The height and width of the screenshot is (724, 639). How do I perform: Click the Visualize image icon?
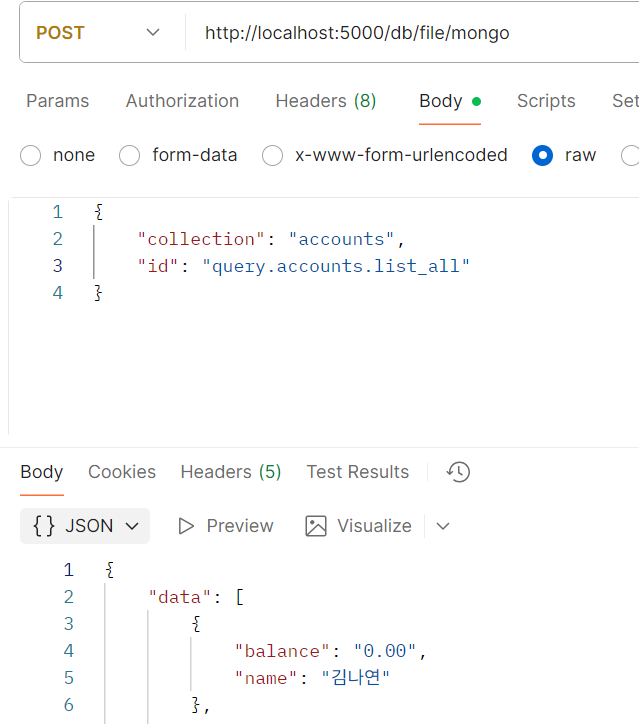[x=316, y=526]
